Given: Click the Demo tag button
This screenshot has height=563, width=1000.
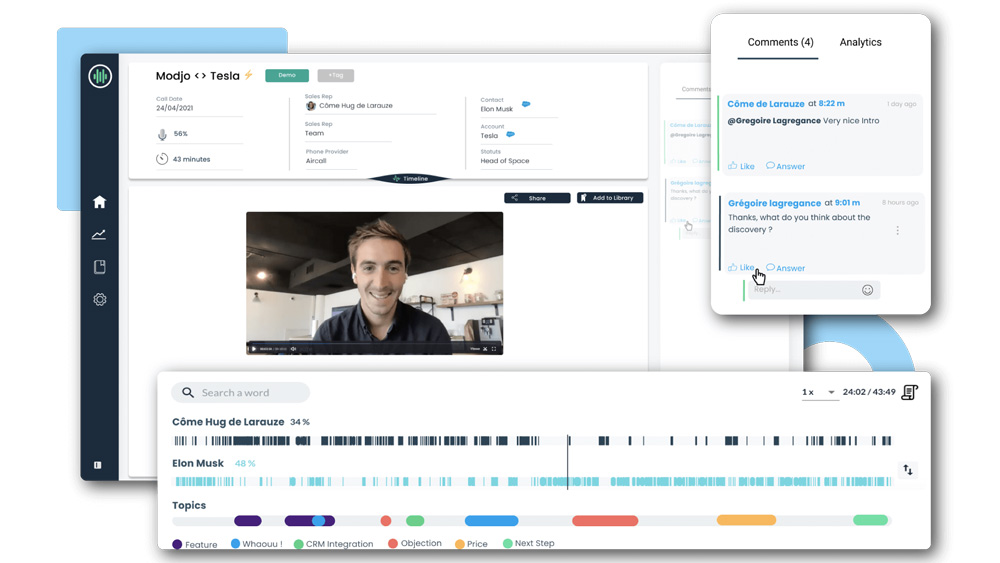Looking at the screenshot, I should tap(287, 75).
